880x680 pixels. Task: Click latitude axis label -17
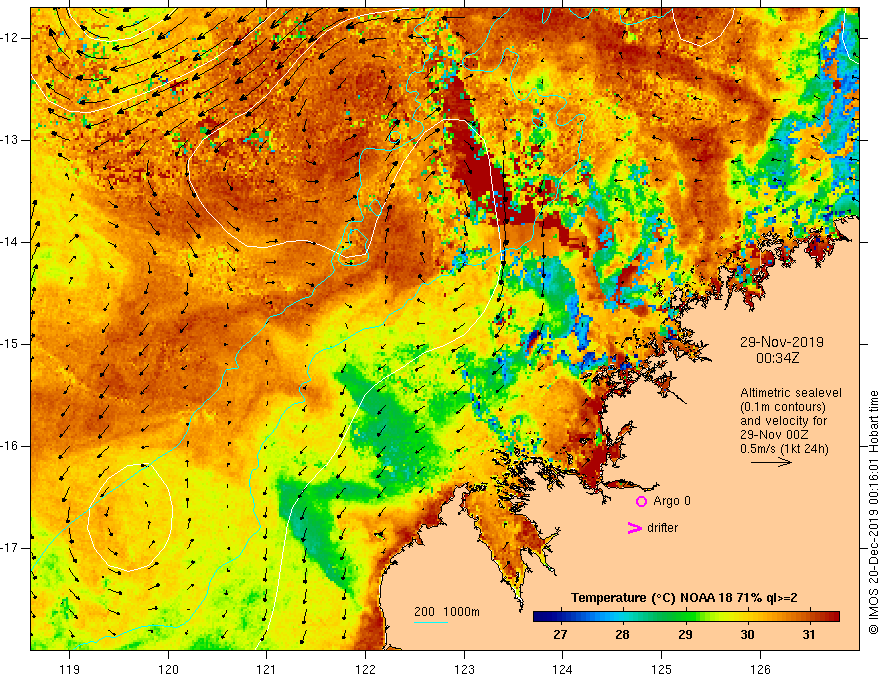(x=10, y=548)
